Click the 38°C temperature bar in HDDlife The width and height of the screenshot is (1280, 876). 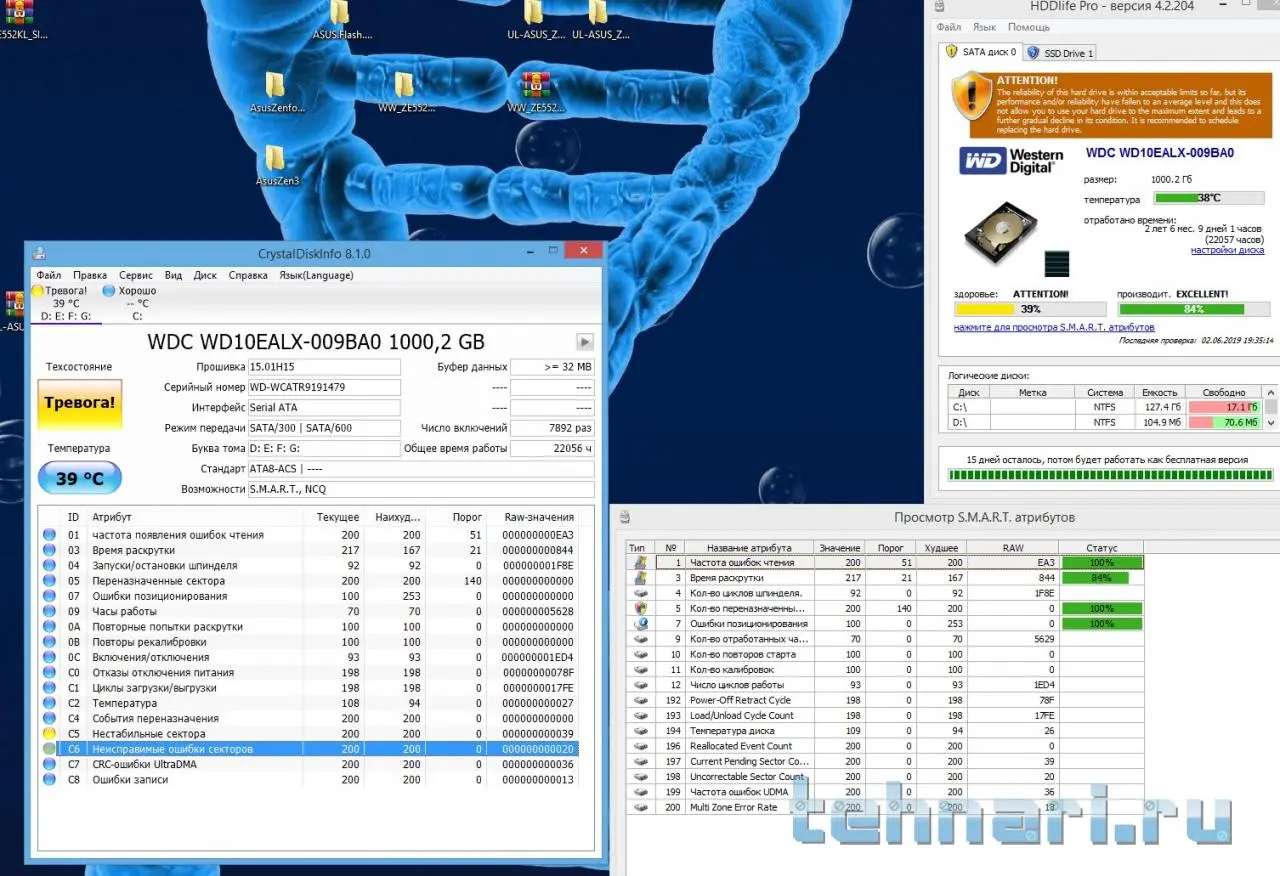pos(1208,198)
